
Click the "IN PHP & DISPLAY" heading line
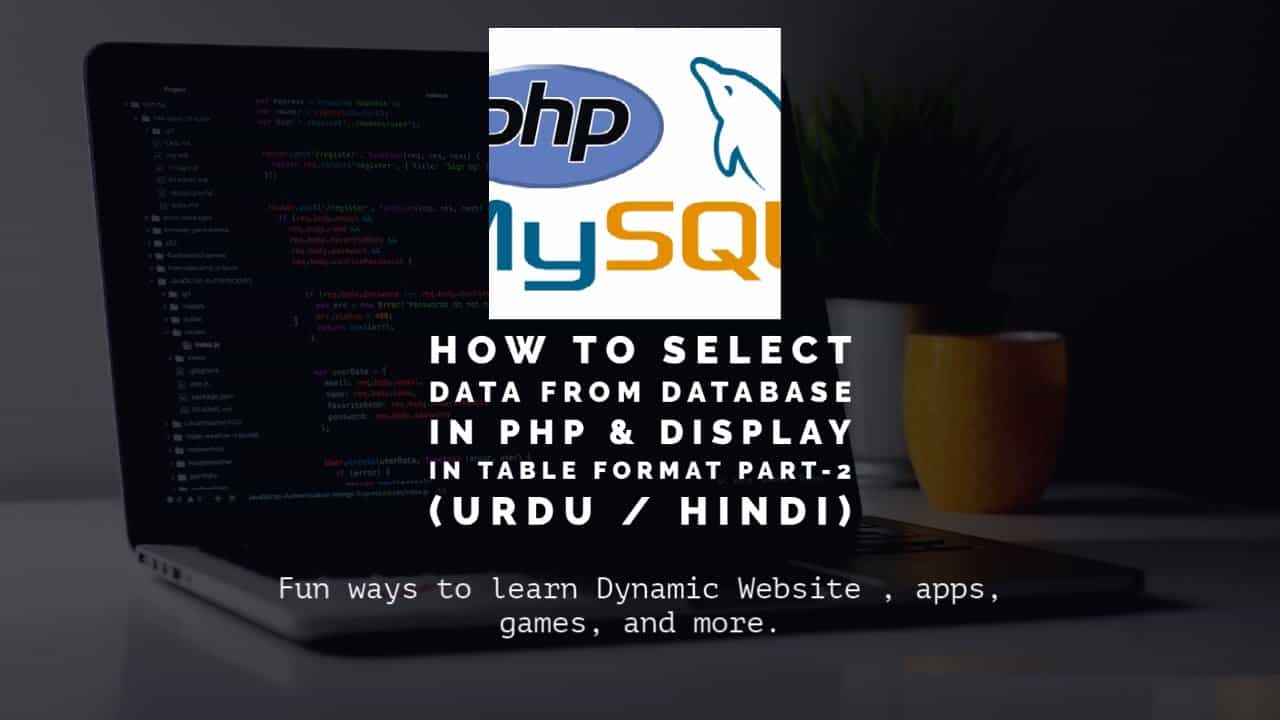(641, 432)
